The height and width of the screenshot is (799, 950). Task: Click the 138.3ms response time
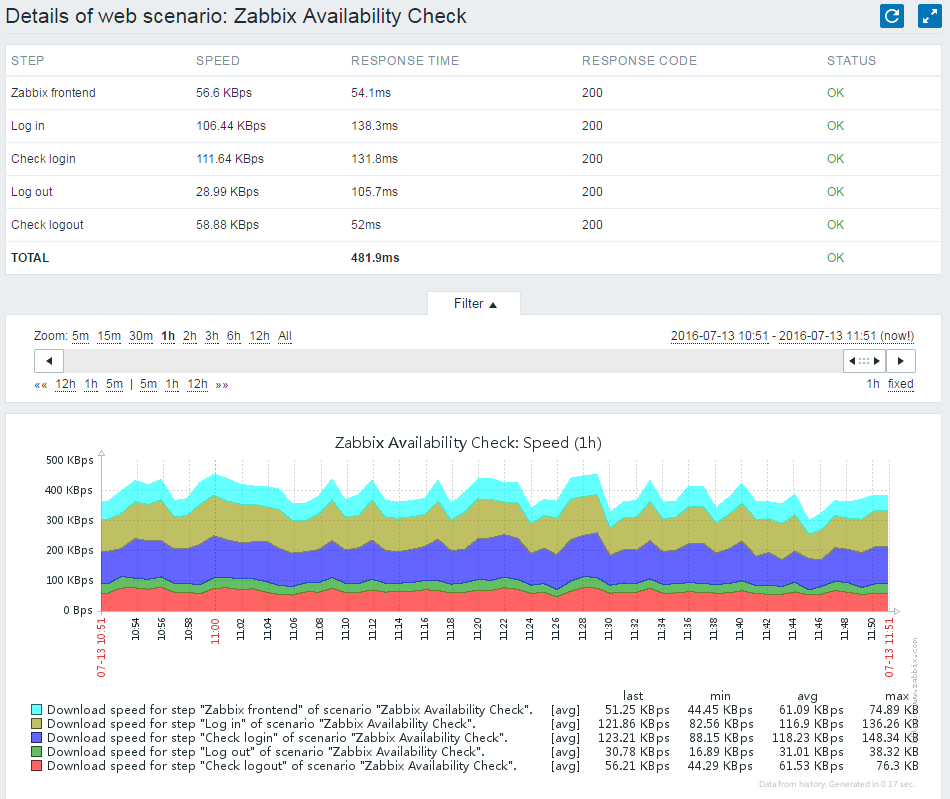click(374, 125)
